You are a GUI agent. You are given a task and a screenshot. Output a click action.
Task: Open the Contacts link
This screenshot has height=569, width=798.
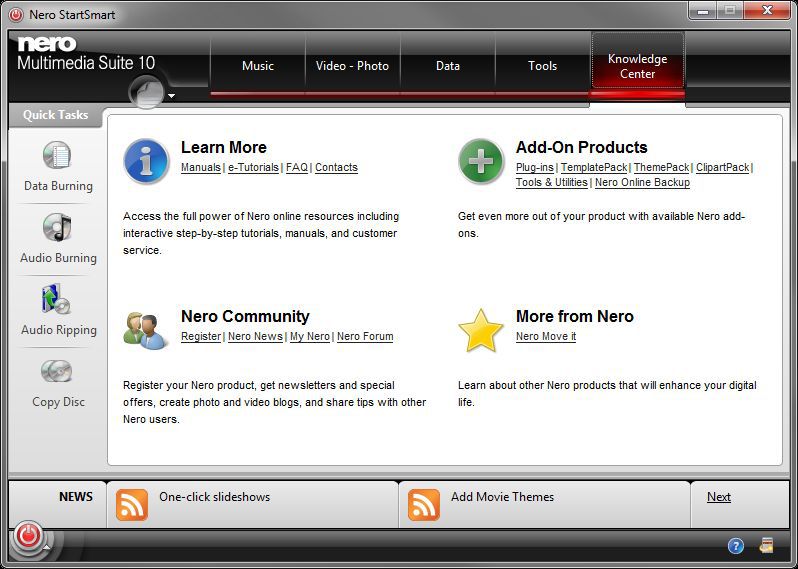click(336, 167)
